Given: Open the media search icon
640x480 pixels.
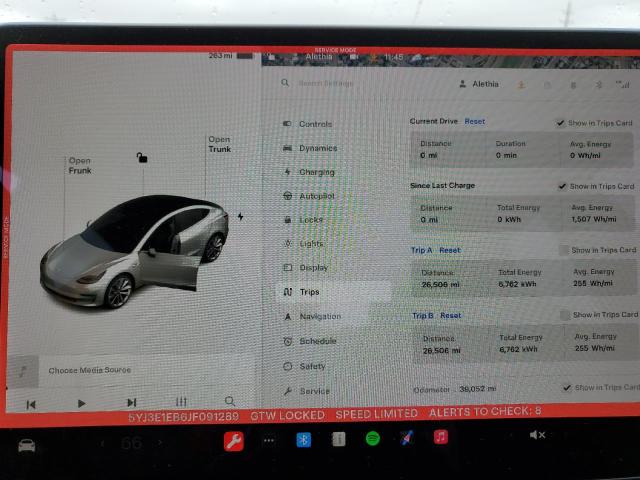Looking at the screenshot, I should pos(230,401).
